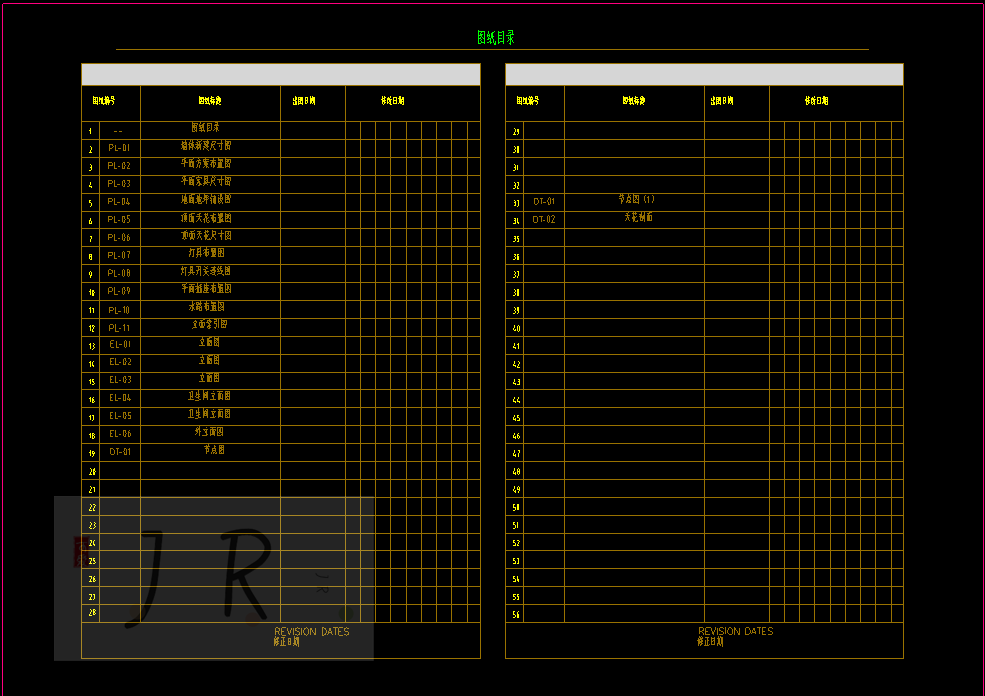Click the PL-10 drawing number cell
985x696 pixels.
click(x=119, y=310)
